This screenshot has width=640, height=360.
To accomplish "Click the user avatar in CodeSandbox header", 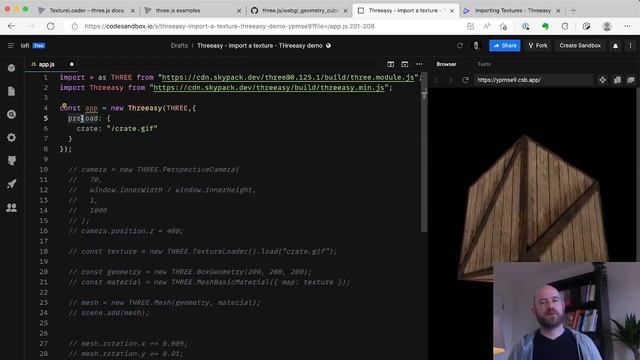I will (476, 46).
